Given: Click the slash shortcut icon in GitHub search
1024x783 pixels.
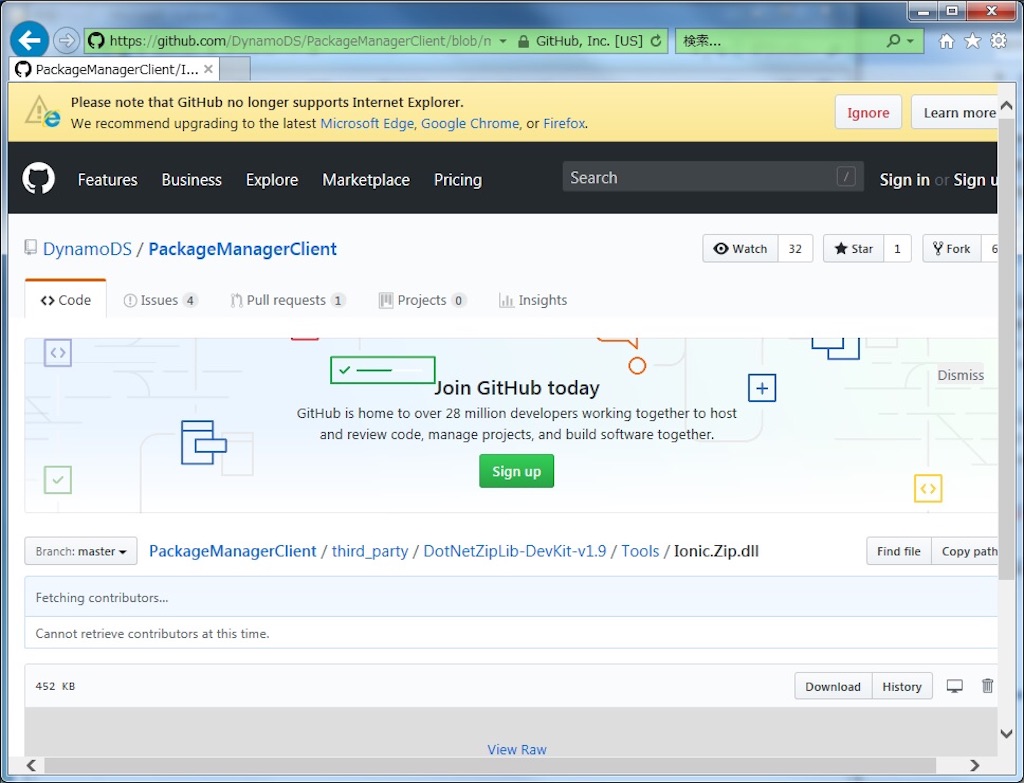Looking at the screenshot, I should point(846,176).
